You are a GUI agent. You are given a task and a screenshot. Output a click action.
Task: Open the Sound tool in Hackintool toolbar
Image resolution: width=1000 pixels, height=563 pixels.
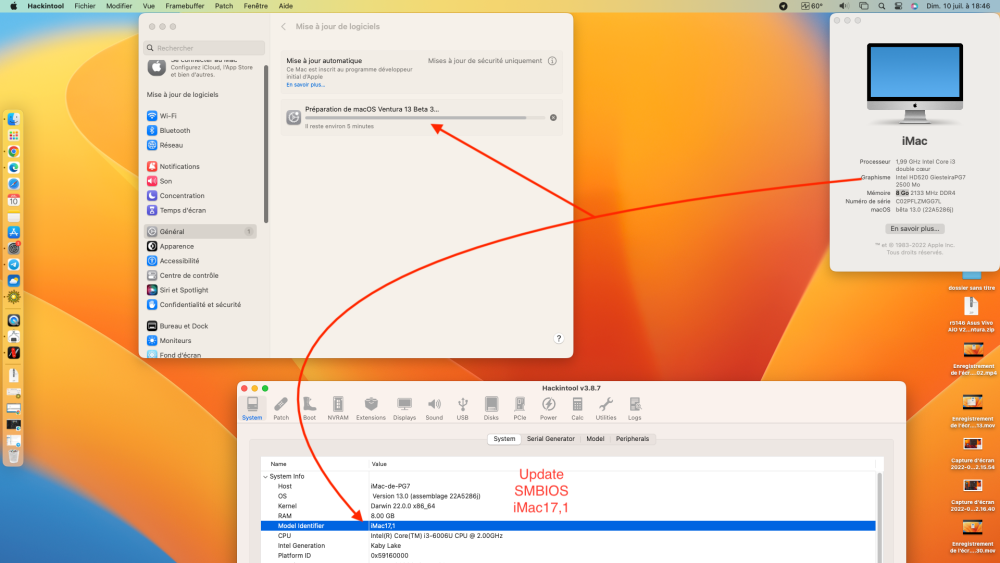point(434,408)
